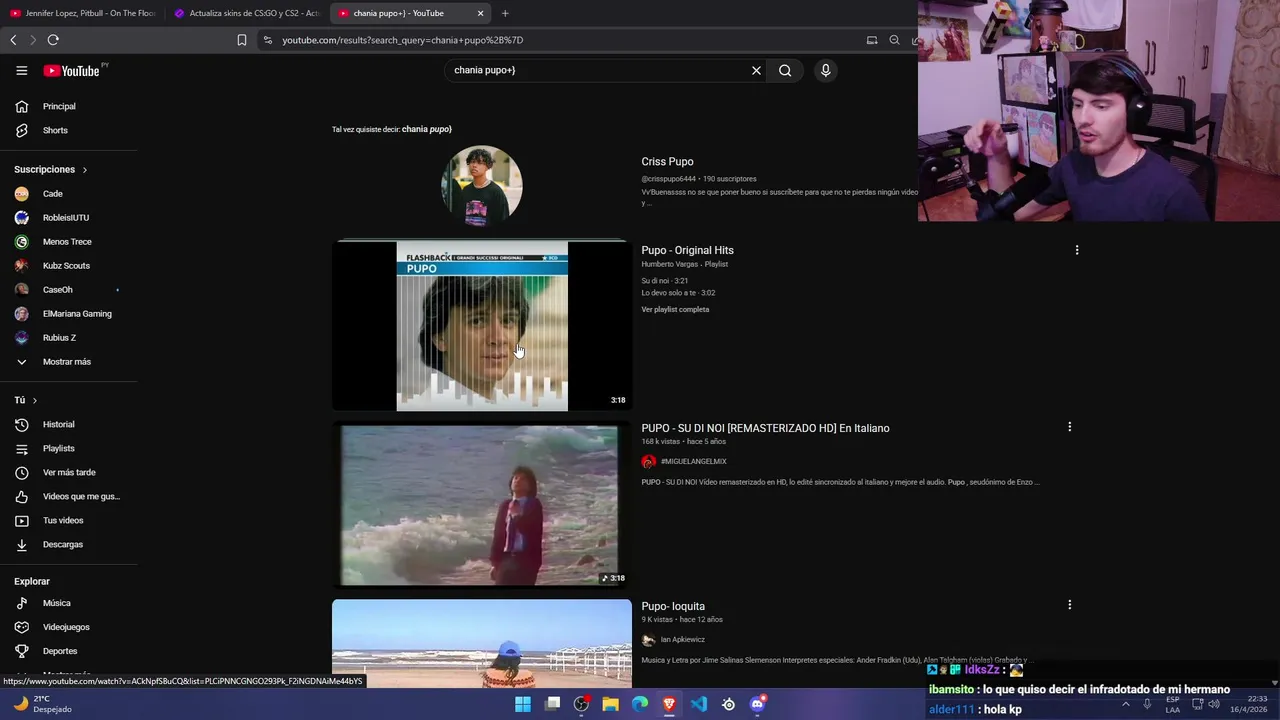This screenshot has height=720, width=1280.
Task: Open Ver más tarde list
Action: [x=69, y=472]
